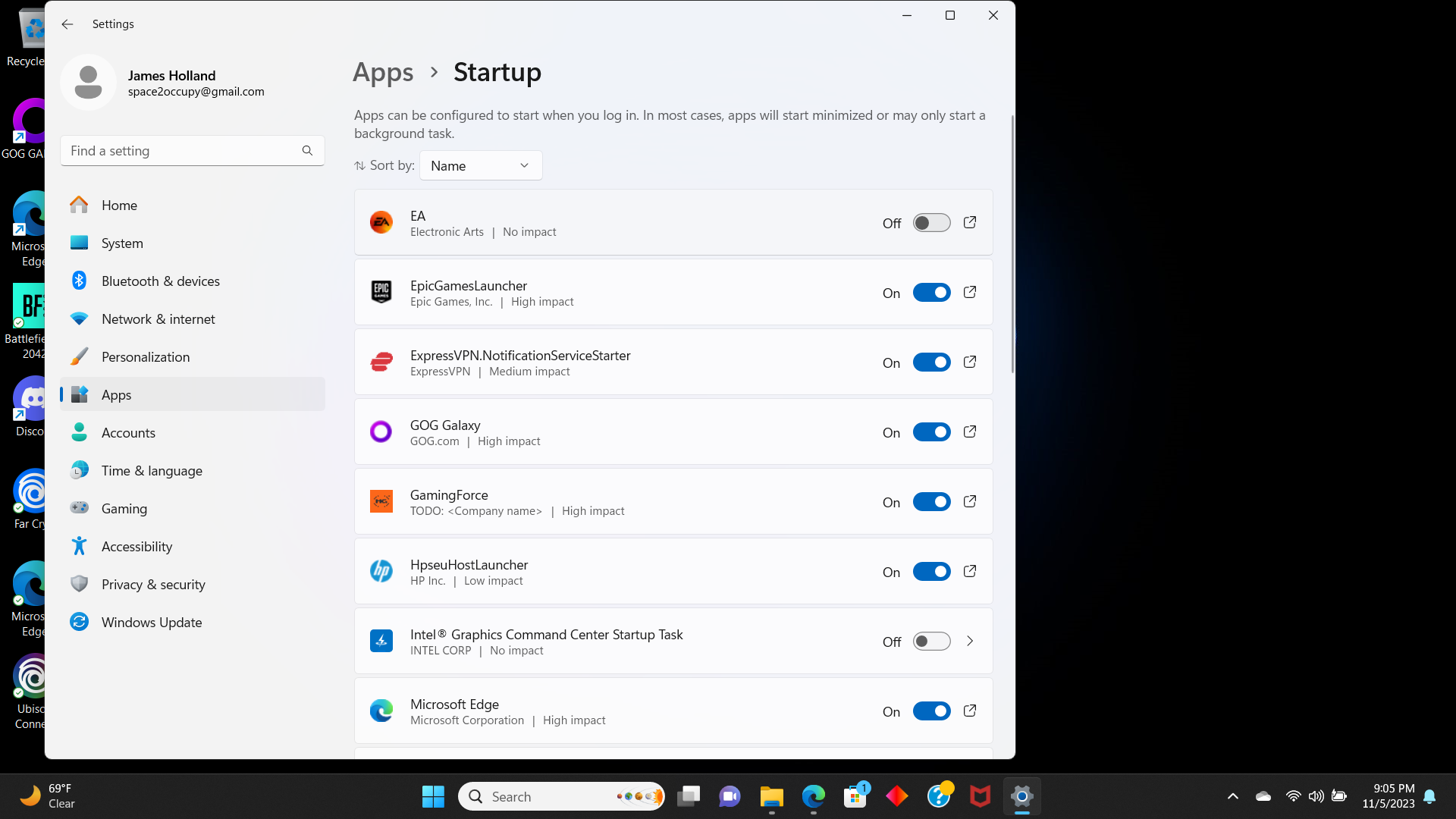The height and width of the screenshot is (819, 1456).
Task: Open Microsoft Edge external link icon
Action: pyautogui.click(x=969, y=711)
